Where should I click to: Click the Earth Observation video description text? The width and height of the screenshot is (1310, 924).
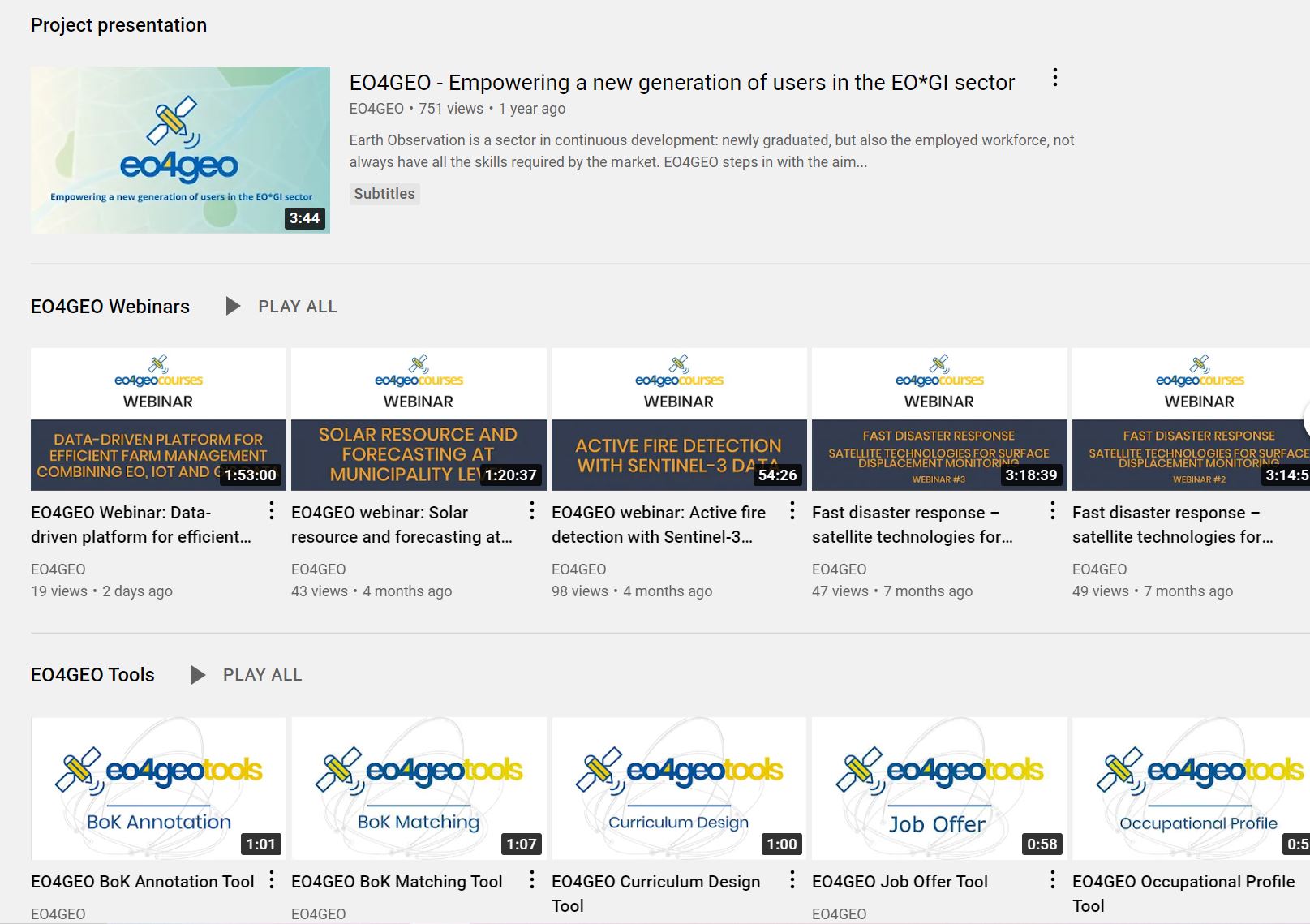711,151
